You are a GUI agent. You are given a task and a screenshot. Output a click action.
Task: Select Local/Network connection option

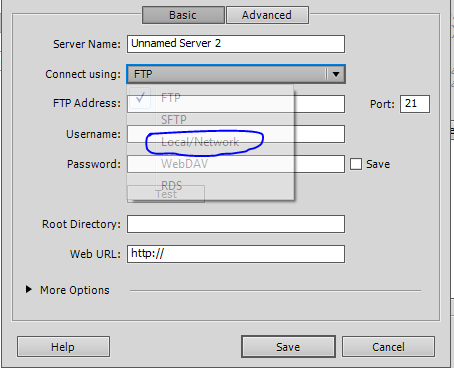pos(210,142)
